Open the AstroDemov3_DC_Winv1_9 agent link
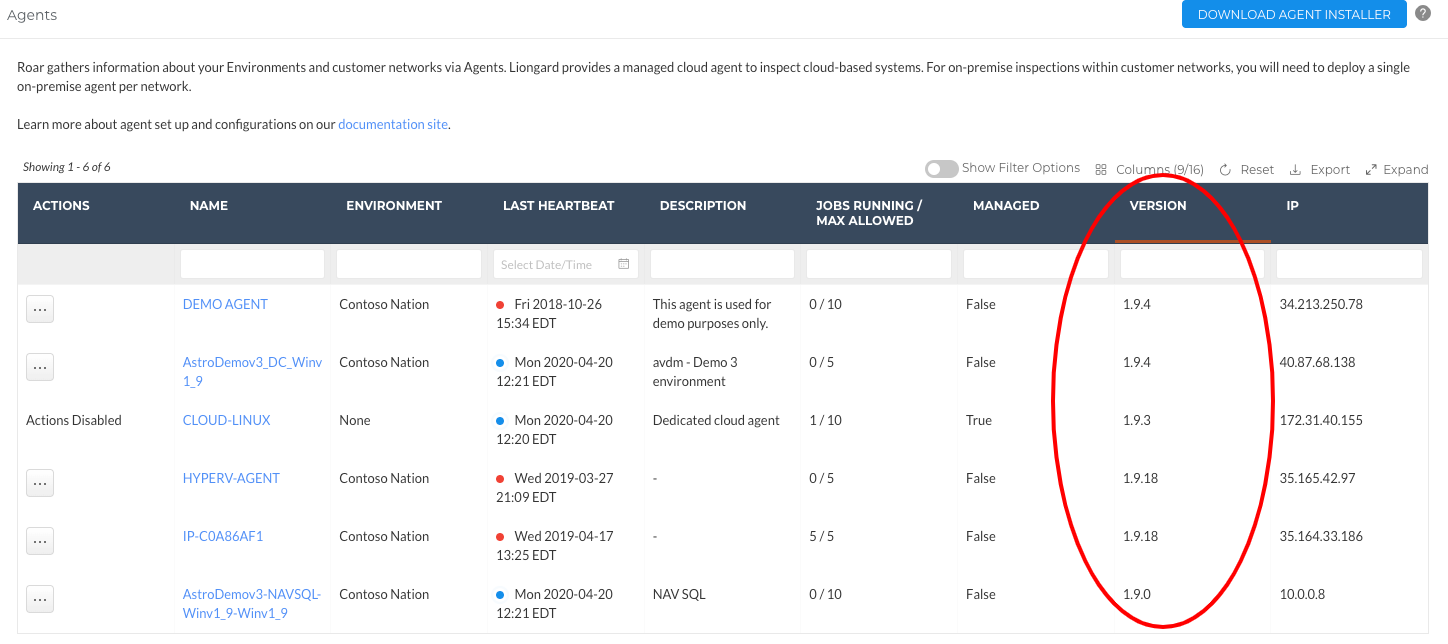1448x644 pixels. pos(252,372)
